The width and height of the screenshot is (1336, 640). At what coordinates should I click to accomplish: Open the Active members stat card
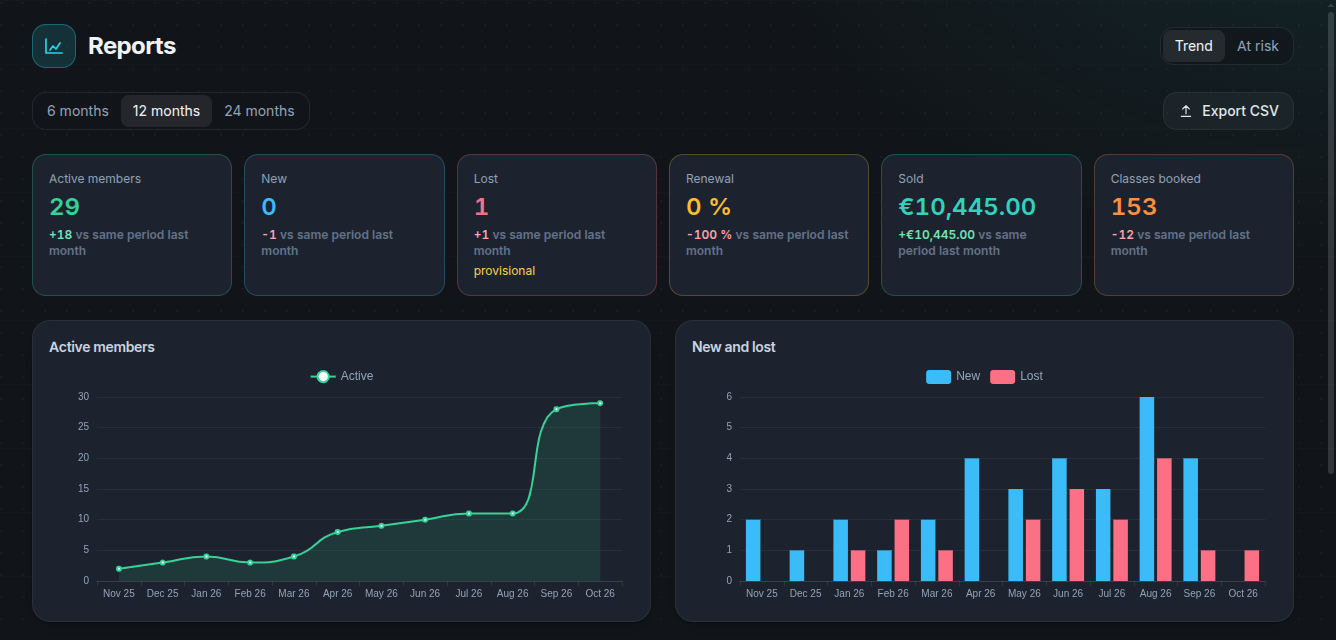click(x=132, y=225)
